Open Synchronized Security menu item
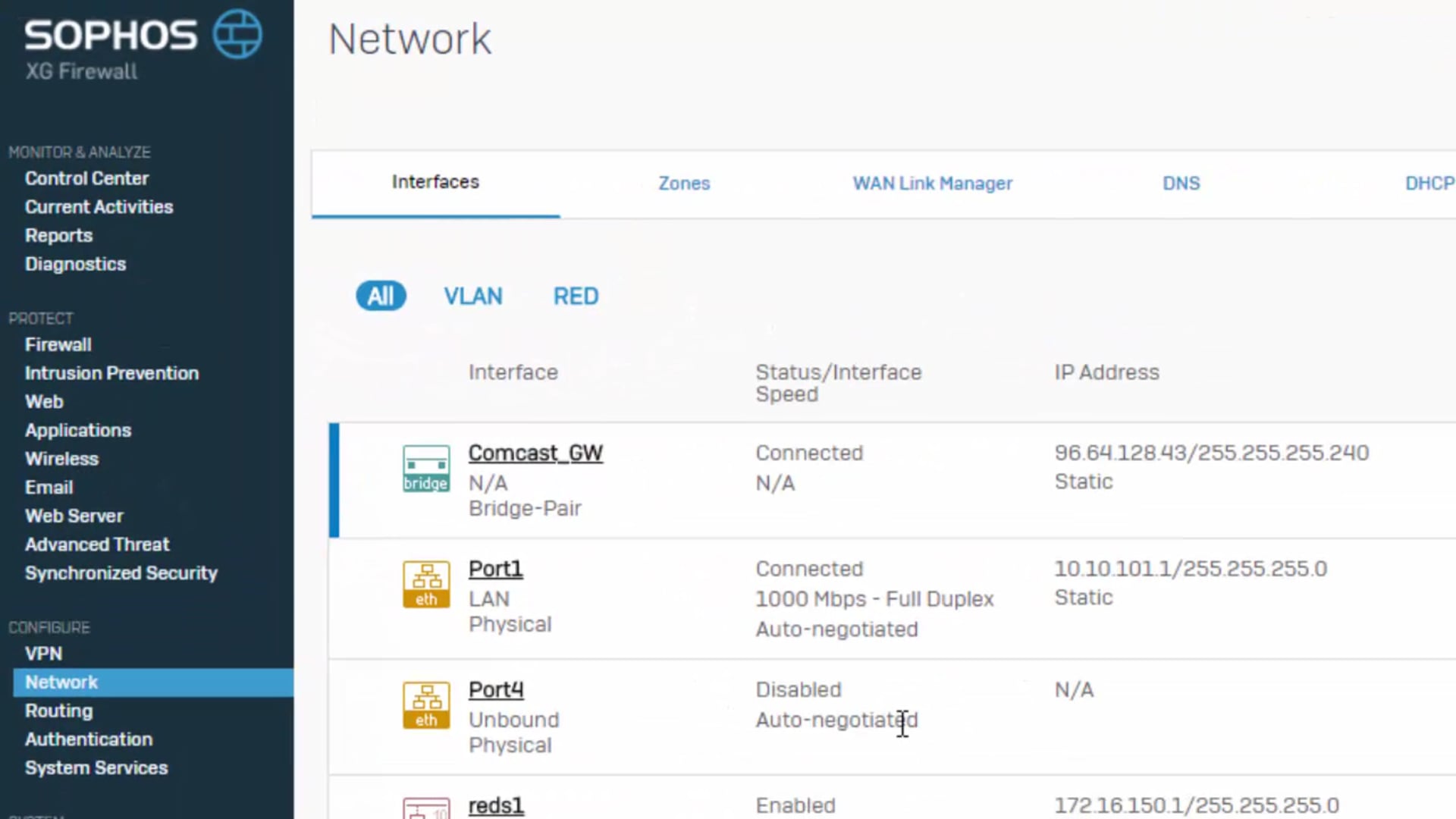Screen dimensions: 1456x819 [121, 573]
